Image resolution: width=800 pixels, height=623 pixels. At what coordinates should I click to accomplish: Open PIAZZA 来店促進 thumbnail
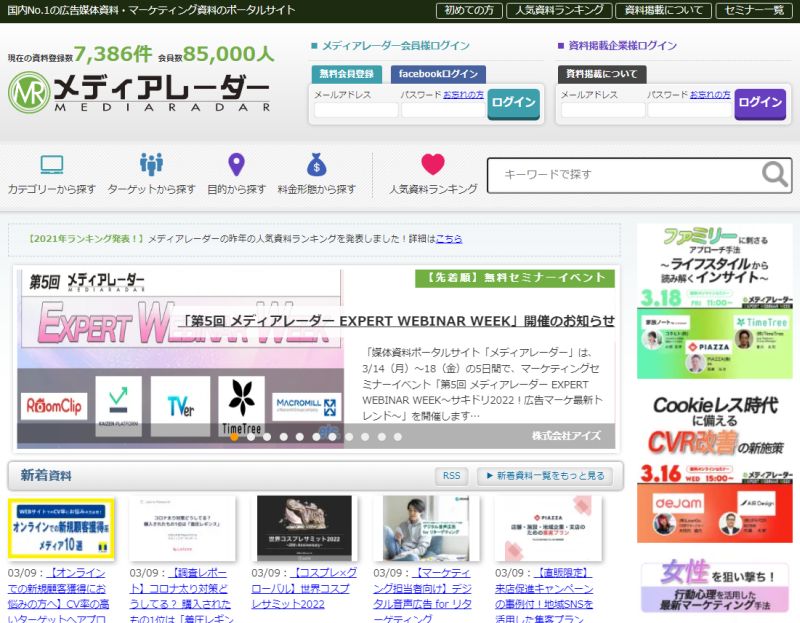click(x=548, y=529)
